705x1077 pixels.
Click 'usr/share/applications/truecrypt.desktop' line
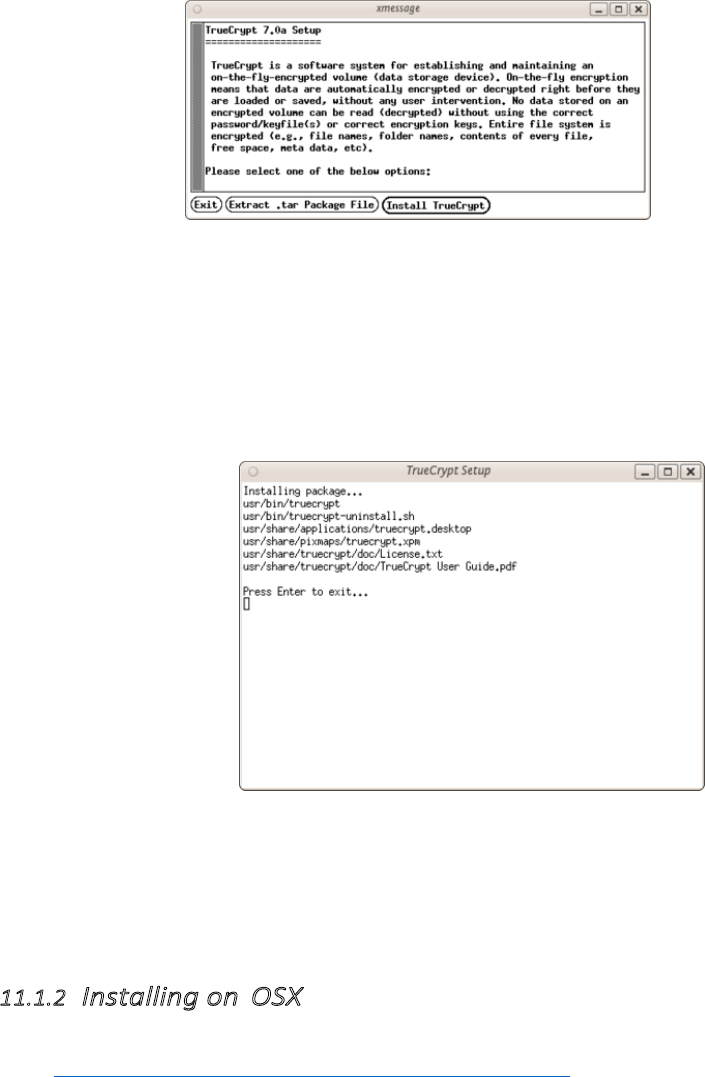pos(357,529)
